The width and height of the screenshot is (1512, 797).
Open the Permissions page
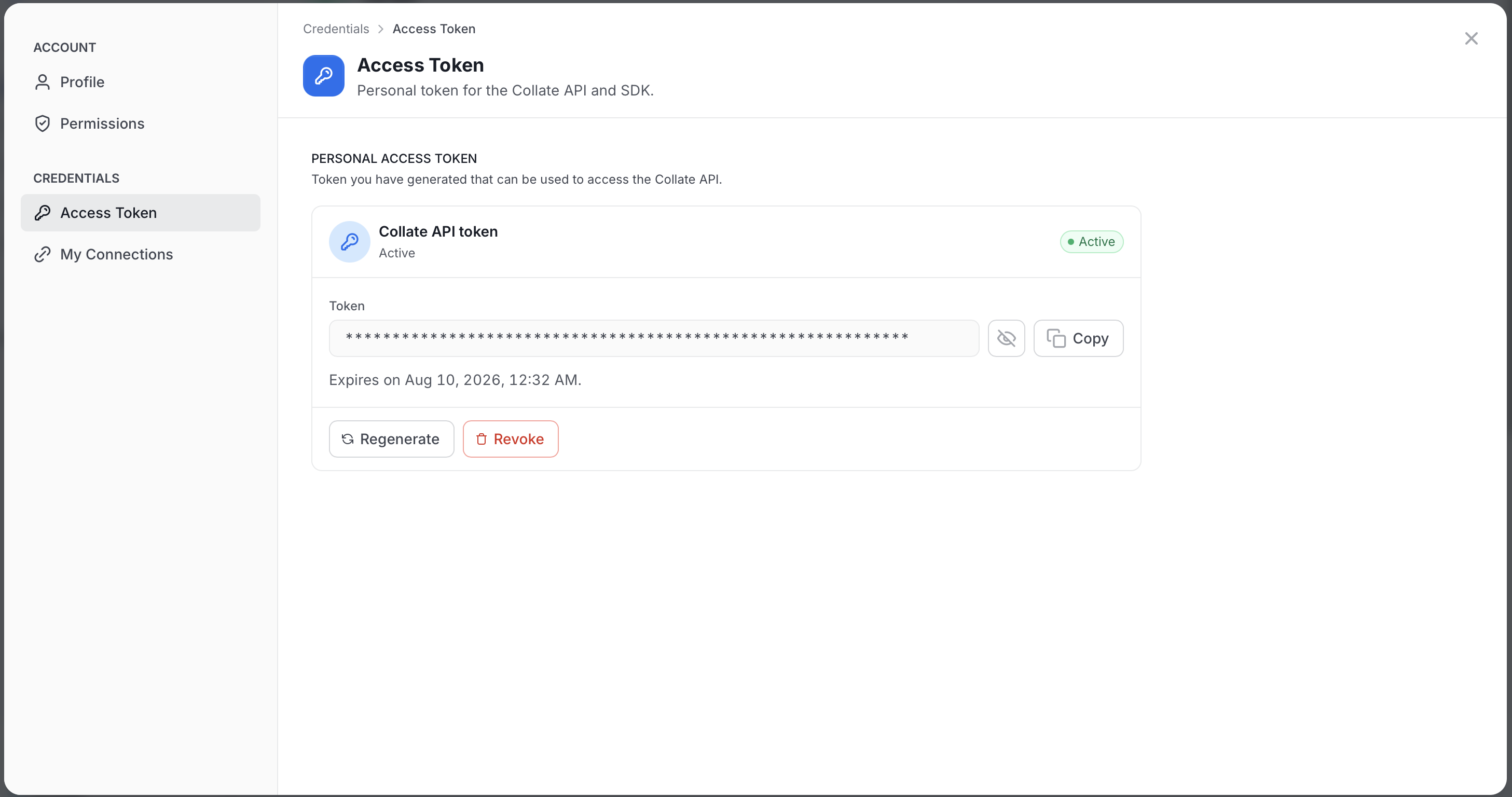(140, 123)
